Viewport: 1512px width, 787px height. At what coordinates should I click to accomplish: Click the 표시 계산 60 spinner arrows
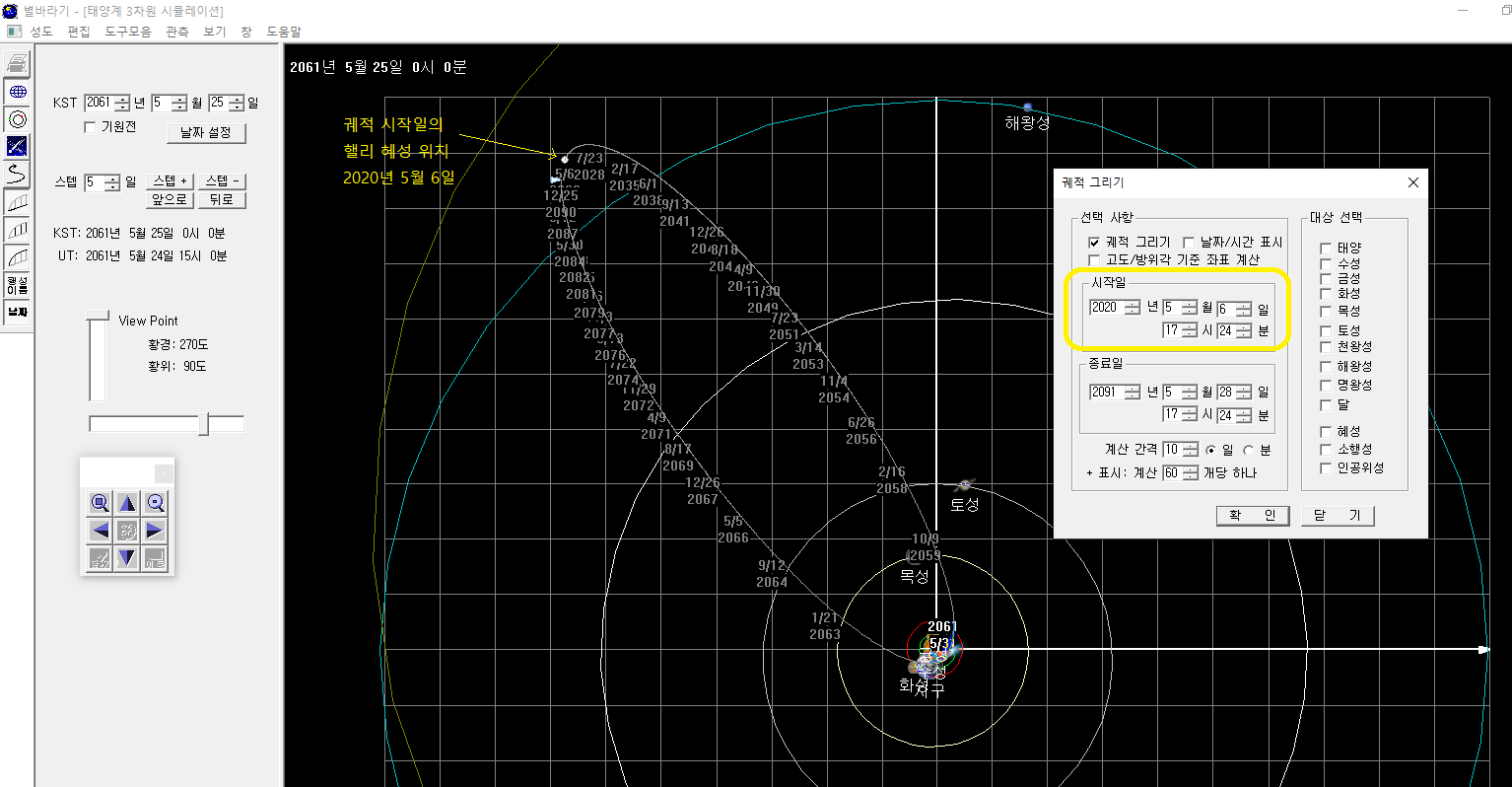click(x=1191, y=472)
